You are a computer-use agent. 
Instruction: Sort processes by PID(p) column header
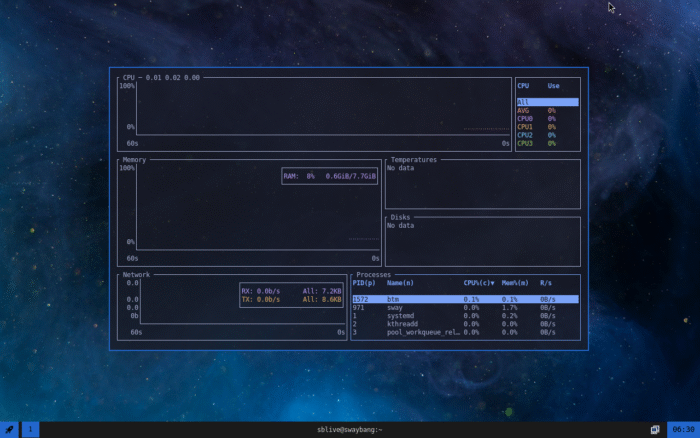point(362,283)
